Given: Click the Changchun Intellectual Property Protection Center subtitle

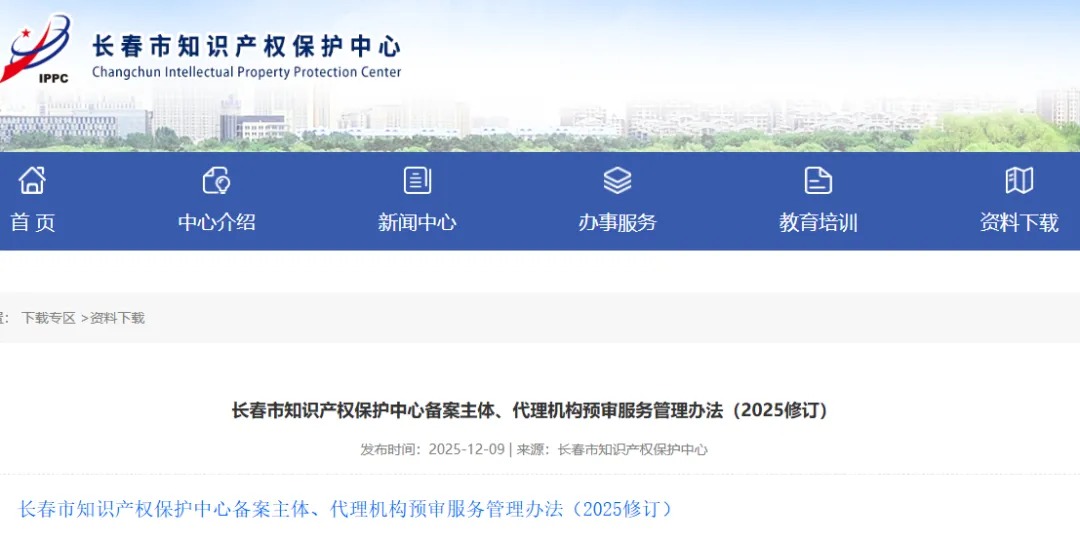Looking at the screenshot, I should point(246,72).
